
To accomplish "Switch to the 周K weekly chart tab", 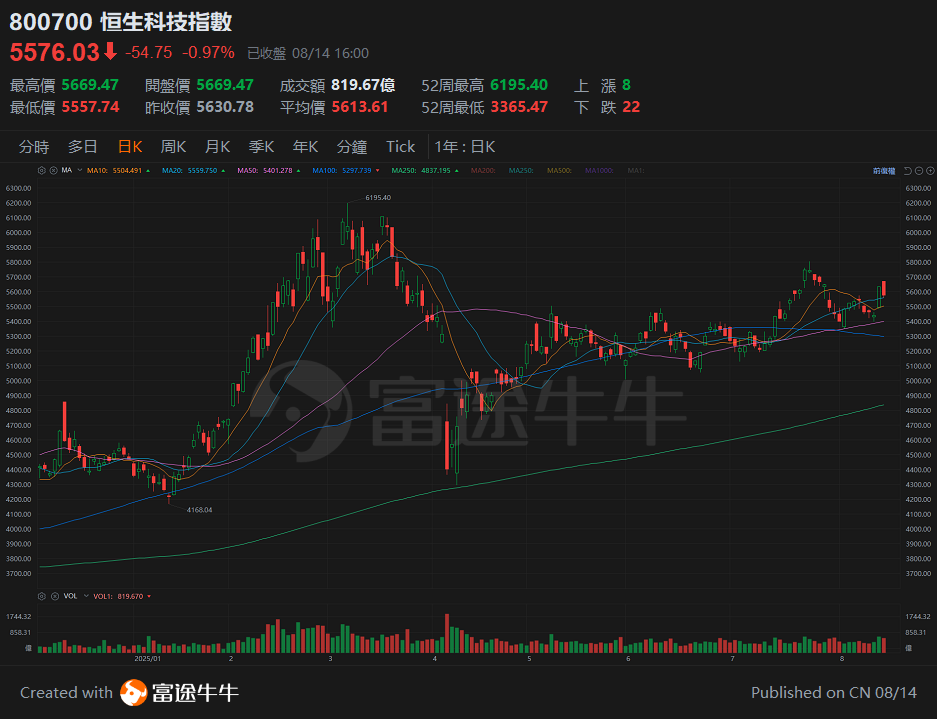I will 172,146.
